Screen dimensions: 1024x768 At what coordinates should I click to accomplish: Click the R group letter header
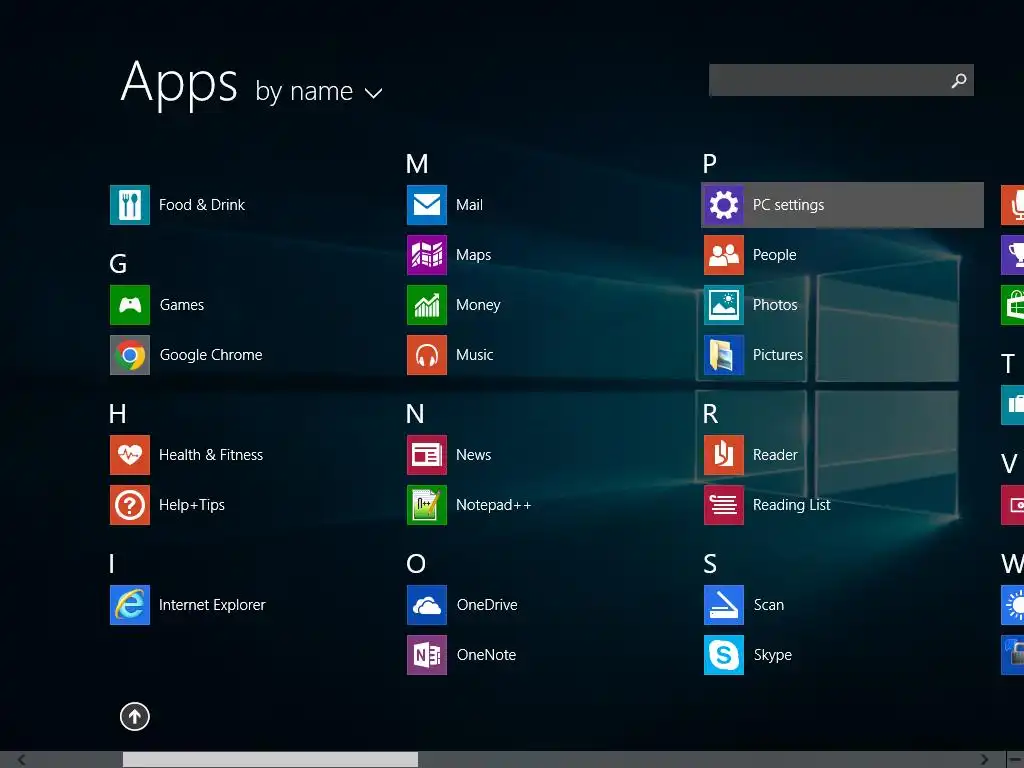711,414
